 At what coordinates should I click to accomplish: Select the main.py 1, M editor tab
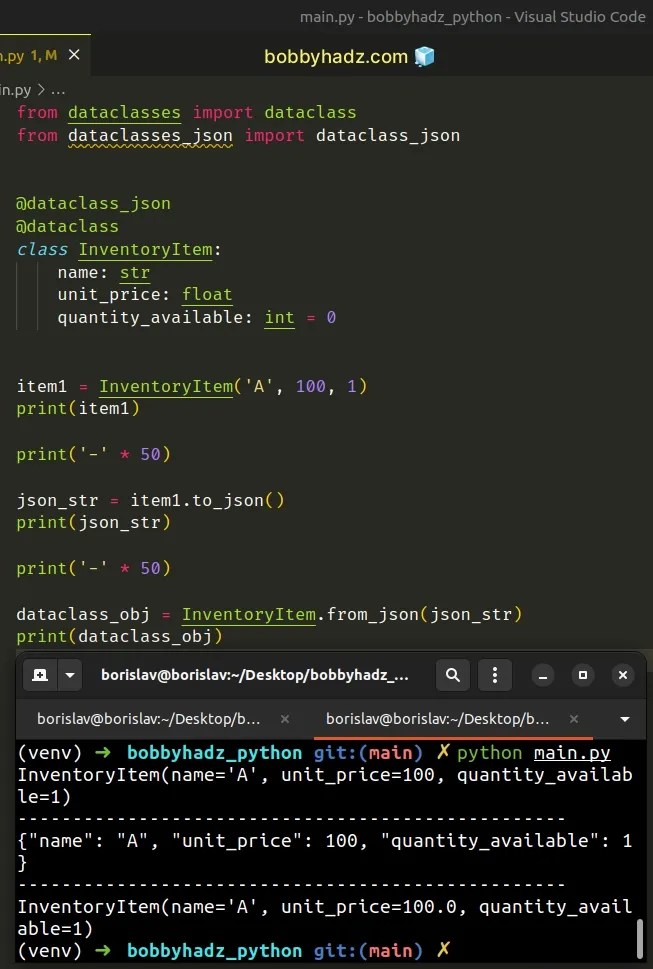coord(43,55)
